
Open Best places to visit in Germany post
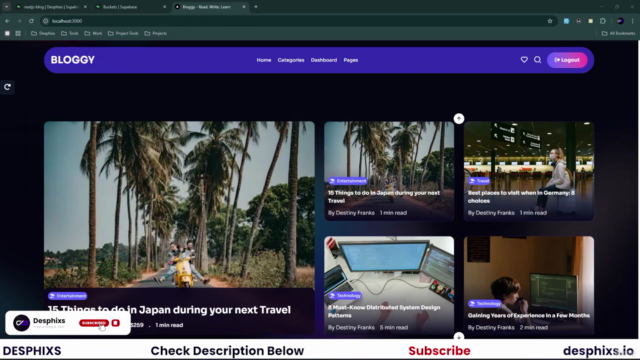pos(521,197)
